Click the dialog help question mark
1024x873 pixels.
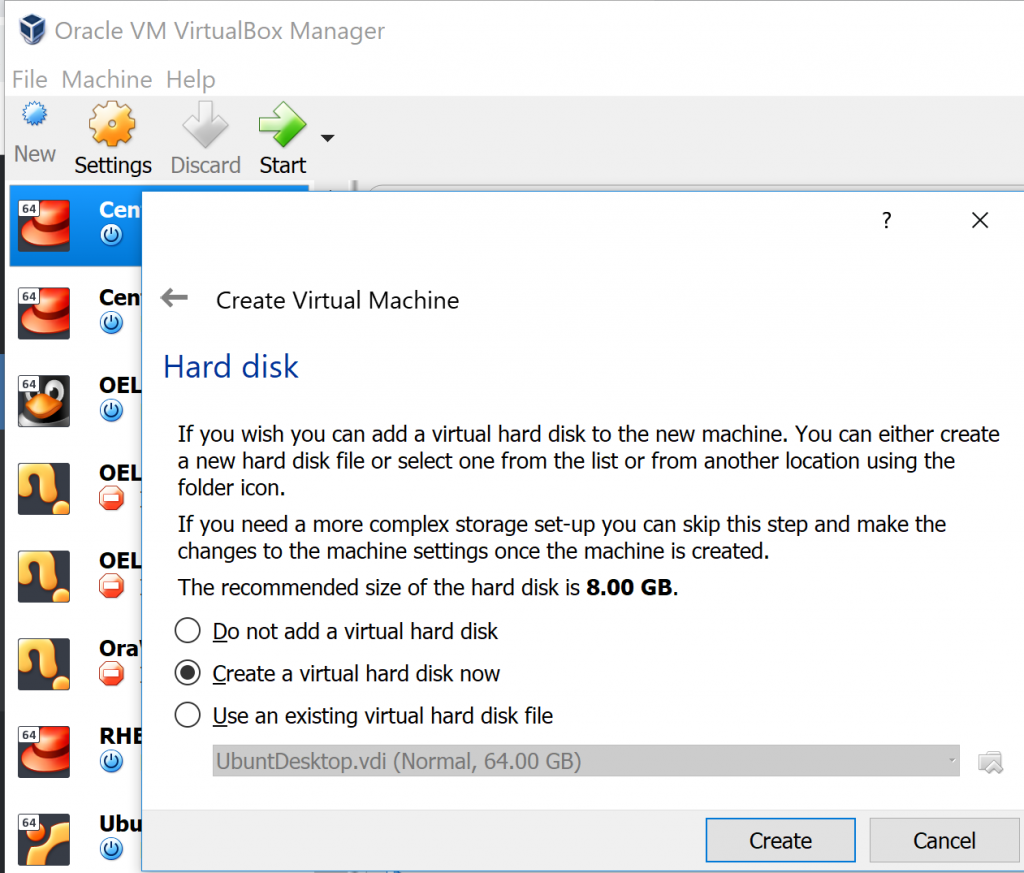point(886,221)
